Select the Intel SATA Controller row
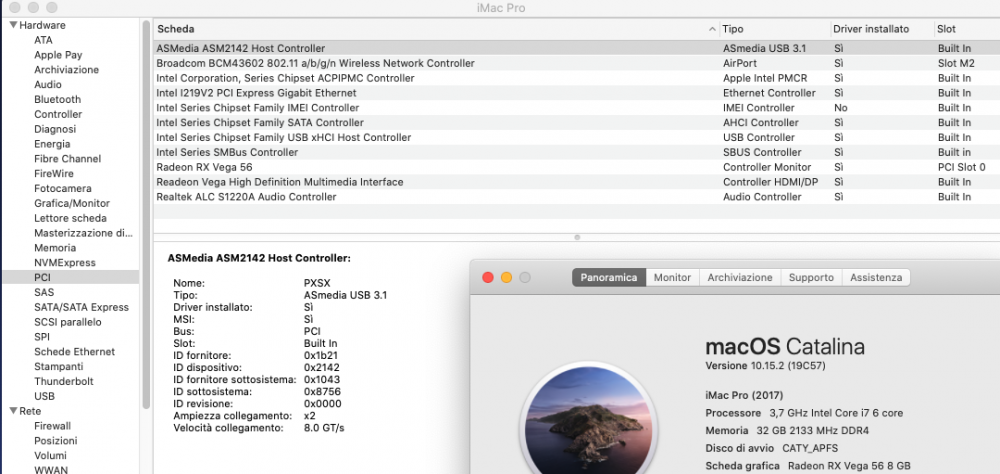The width and height of the screenshot is (1000, 474). coord(577,122)
